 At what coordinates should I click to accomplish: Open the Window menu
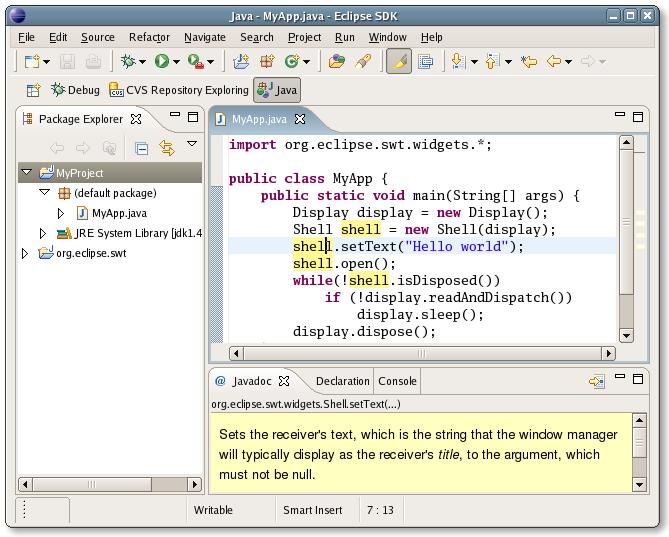387,38
